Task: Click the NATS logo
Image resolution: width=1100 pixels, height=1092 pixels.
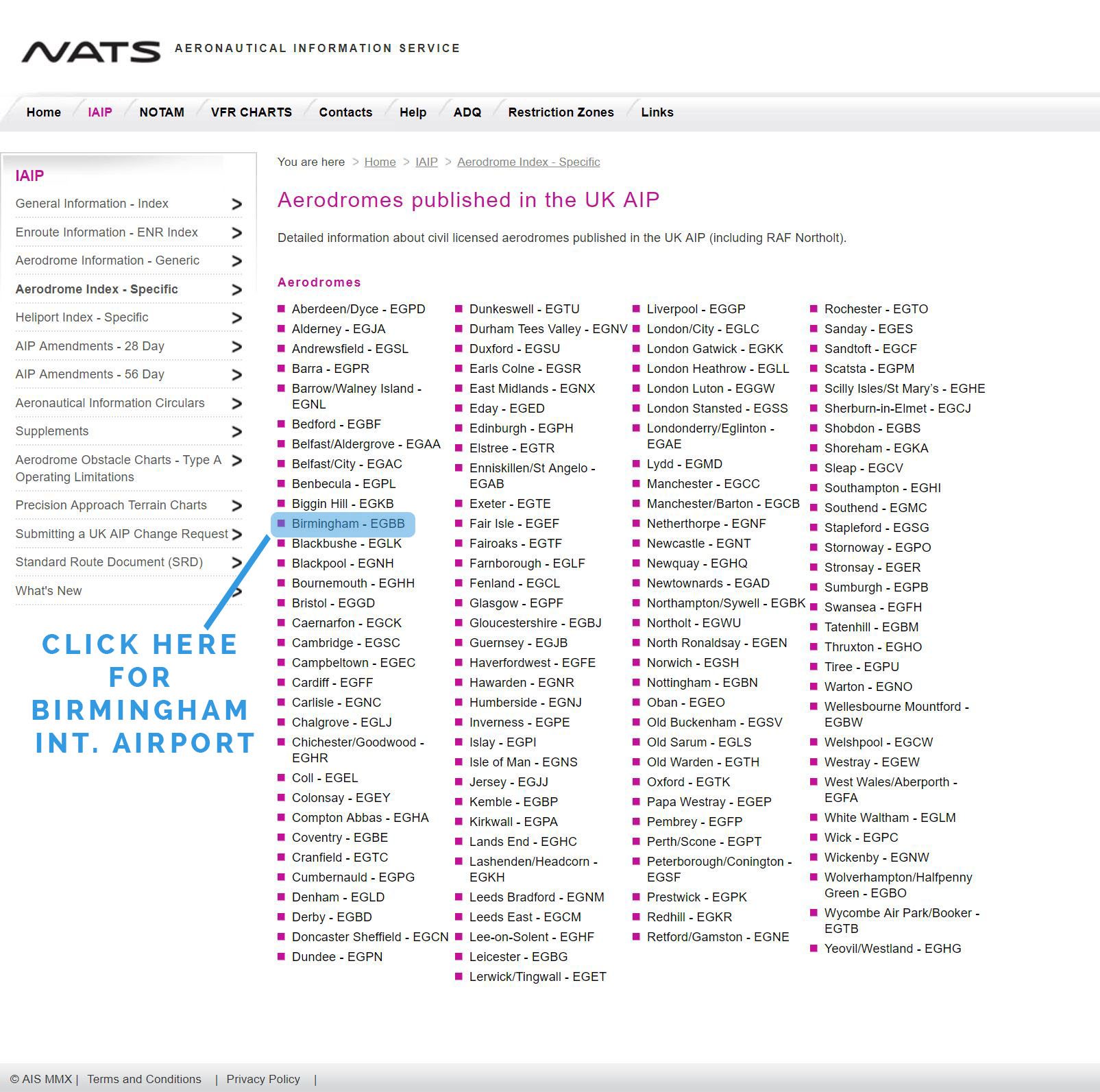Action: coord(91,51)
